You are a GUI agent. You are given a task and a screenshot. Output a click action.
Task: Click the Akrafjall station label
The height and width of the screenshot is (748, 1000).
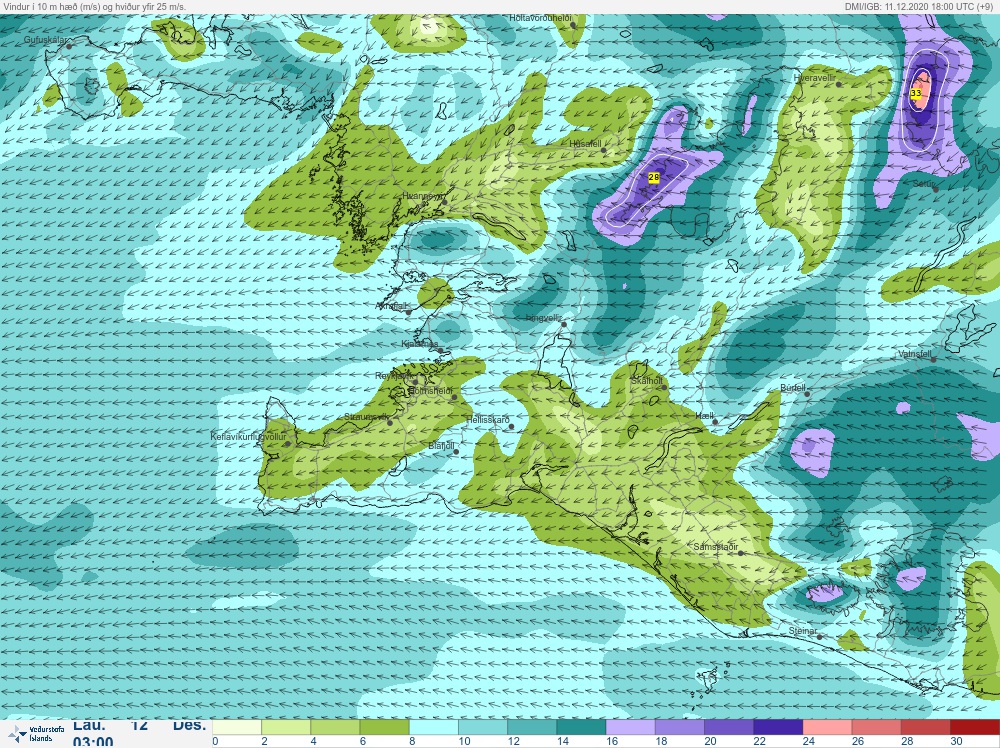[x=392, y=306]
